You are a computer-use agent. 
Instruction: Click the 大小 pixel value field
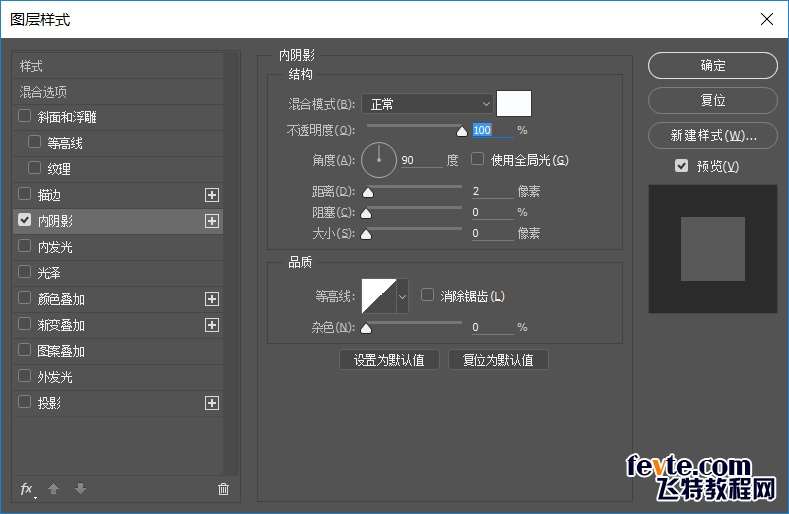click(x=492, y=233)
